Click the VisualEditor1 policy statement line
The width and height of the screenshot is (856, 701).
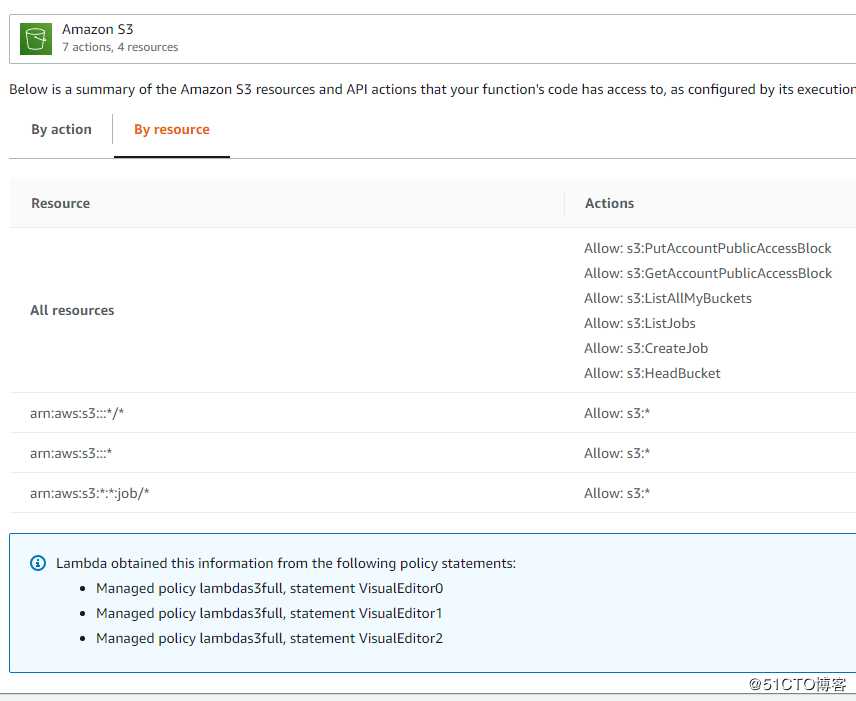tap(269, 614)
